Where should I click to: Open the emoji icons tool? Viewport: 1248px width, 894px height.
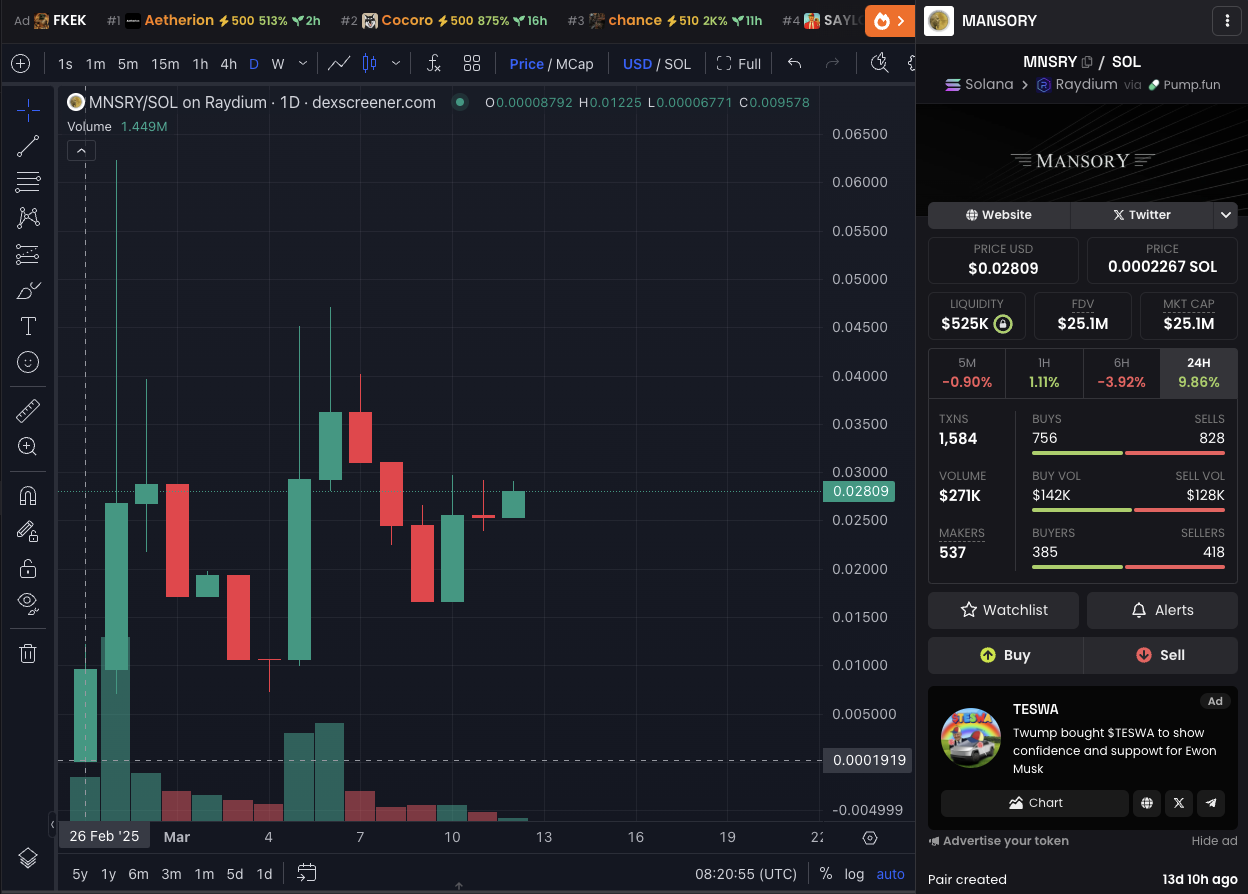tap(28, 362)
